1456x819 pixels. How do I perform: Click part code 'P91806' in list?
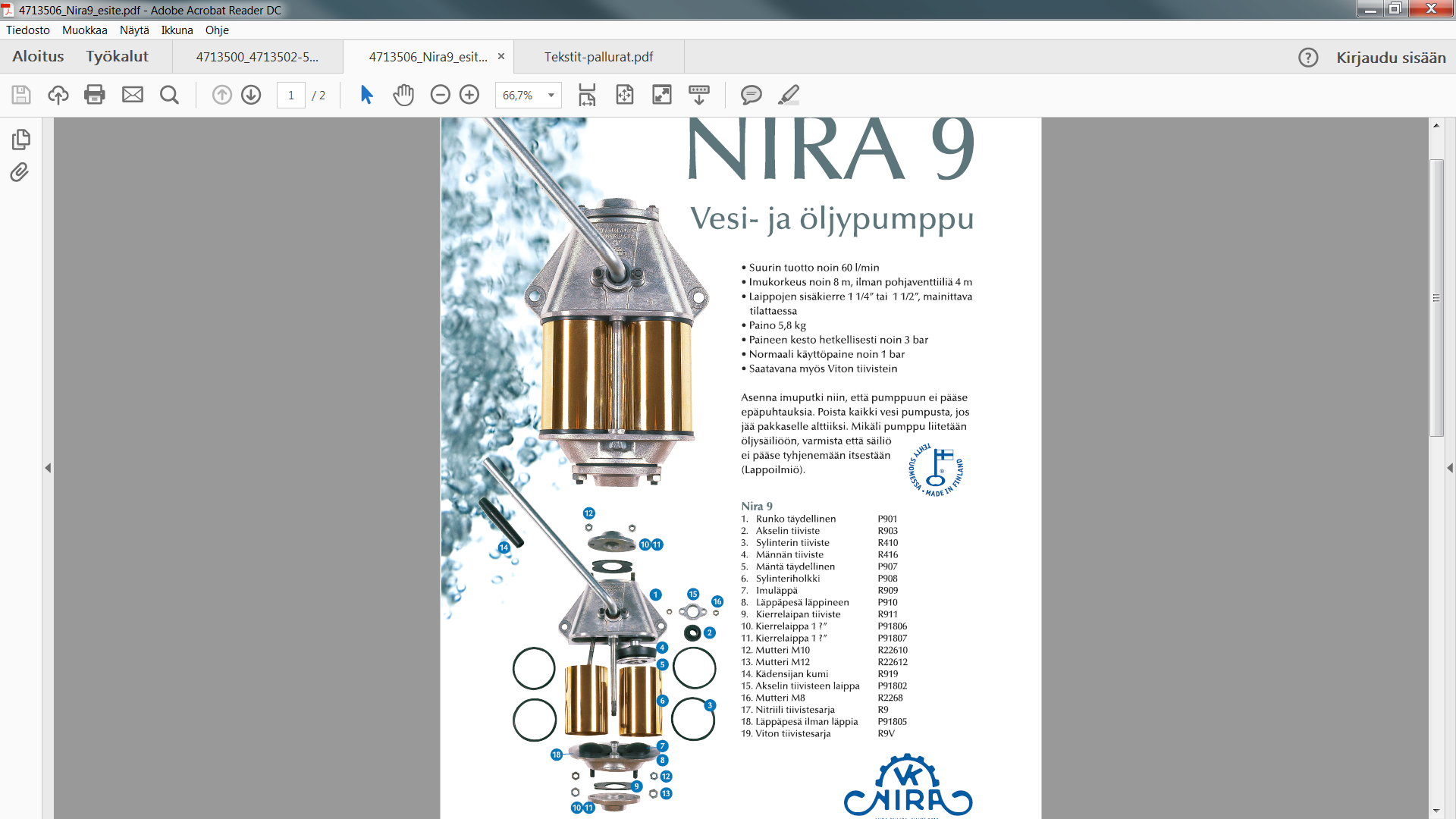(893, 626)
